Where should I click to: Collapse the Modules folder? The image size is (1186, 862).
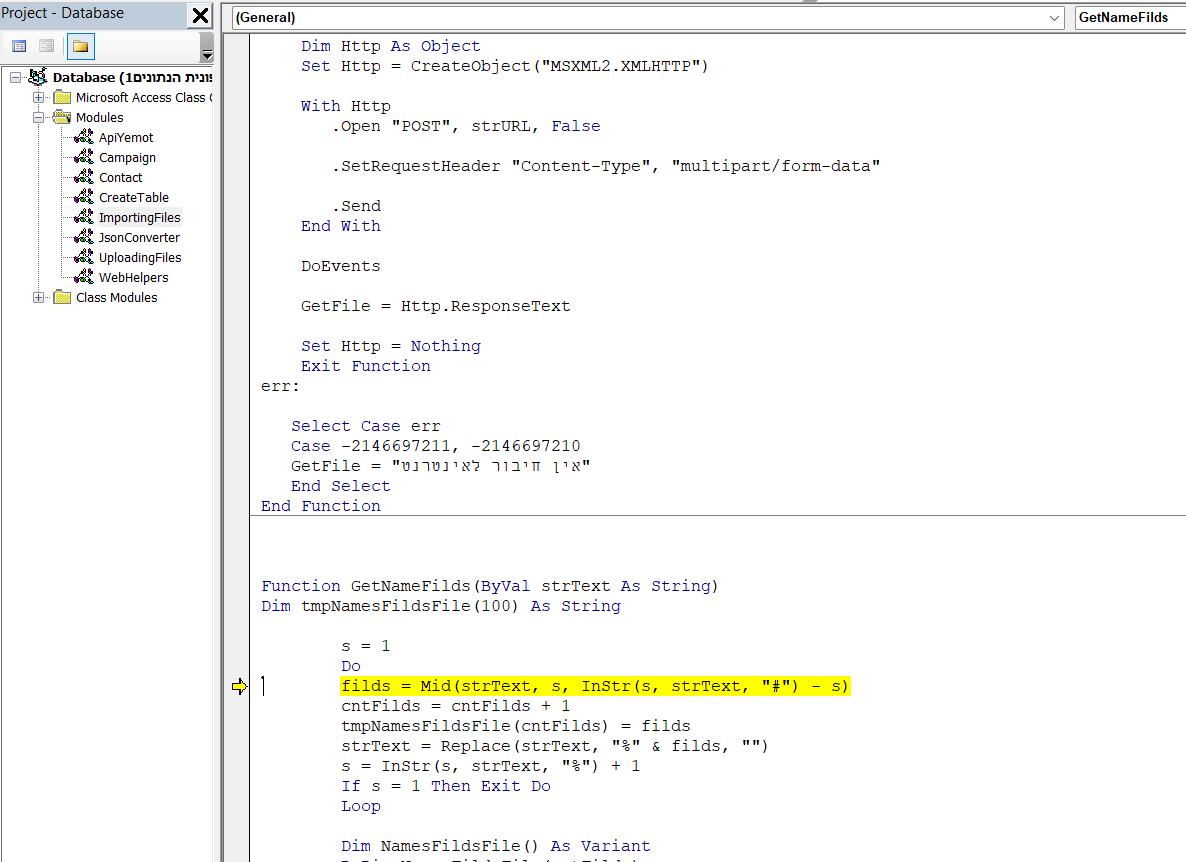click(x=39, y=118)
